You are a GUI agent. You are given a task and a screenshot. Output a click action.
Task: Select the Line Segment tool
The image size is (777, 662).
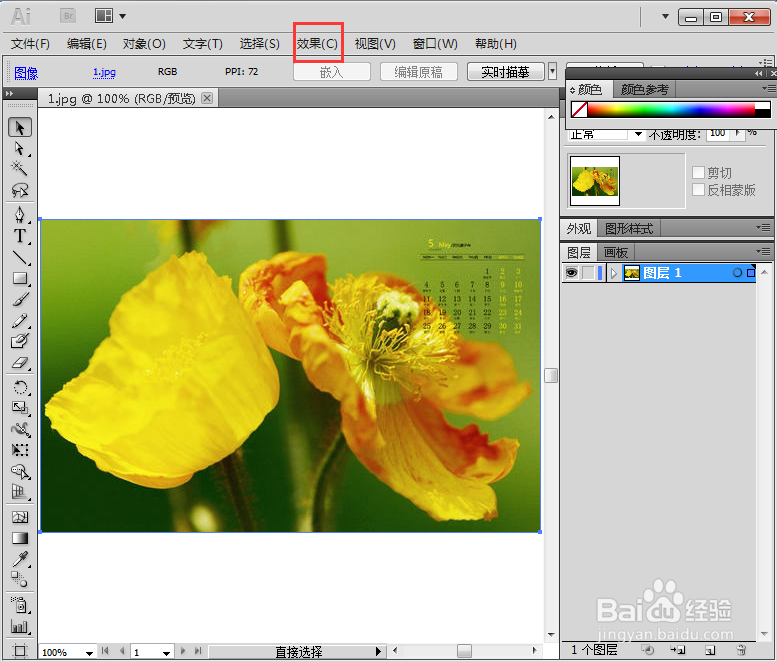click(20, 258)
